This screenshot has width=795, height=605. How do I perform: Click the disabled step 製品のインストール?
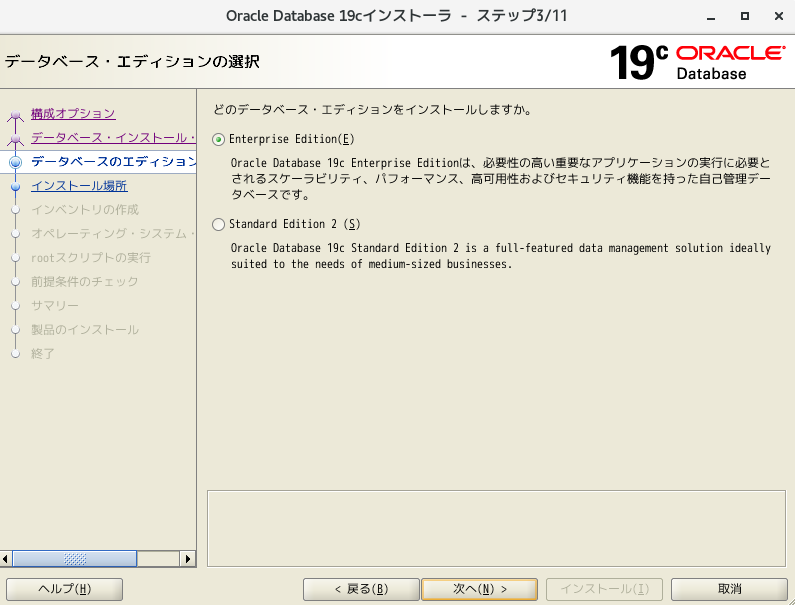[x=85, y=330]
